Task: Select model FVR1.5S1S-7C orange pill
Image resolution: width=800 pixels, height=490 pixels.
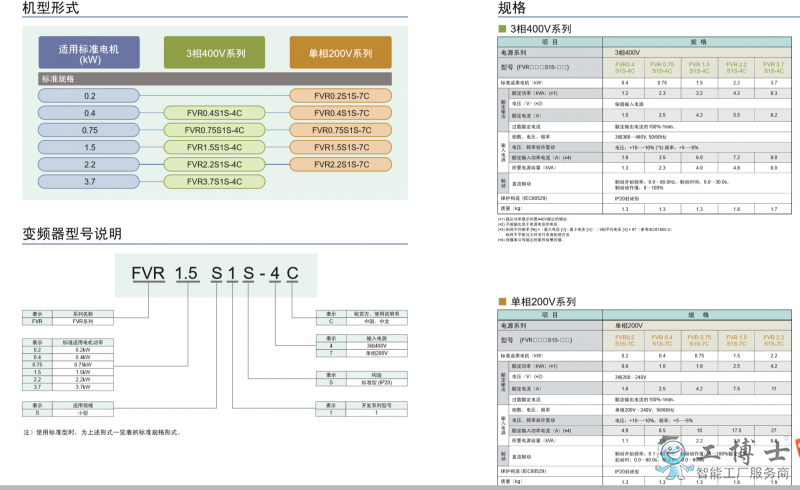Action: pyautogui.click(x=341, y=147)
